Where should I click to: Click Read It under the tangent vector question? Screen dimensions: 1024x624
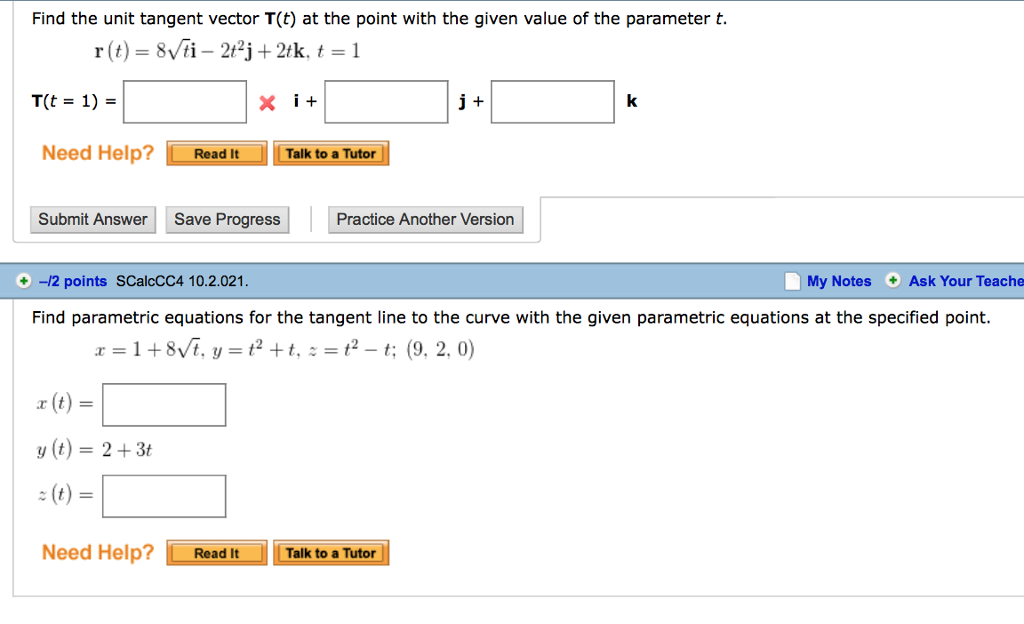216,153
